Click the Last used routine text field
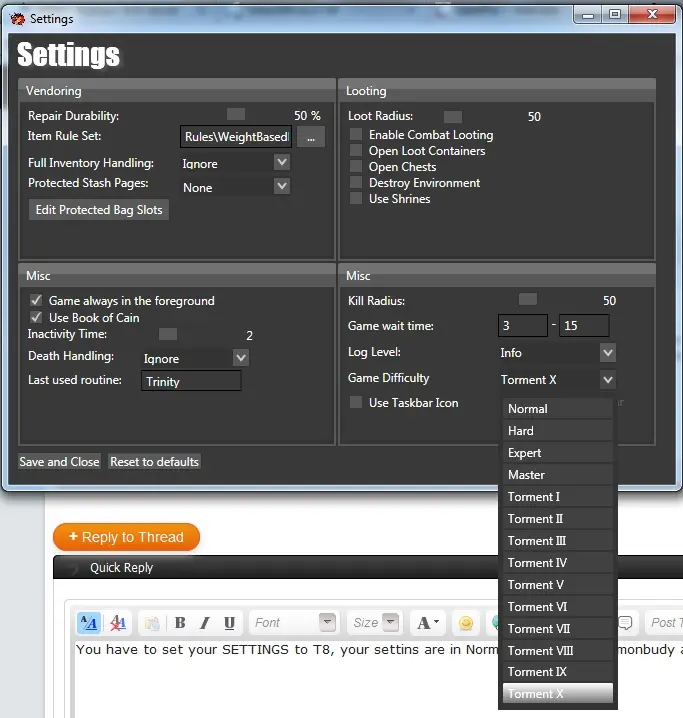The height and width of the screenshot is (718, 683). point(191,381)
